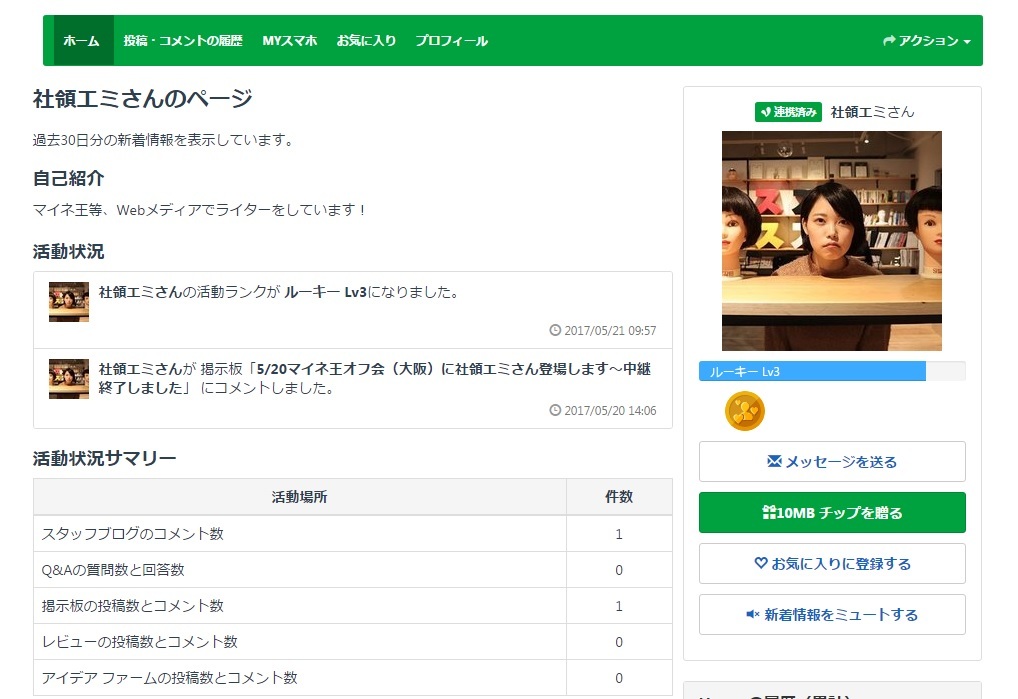
Task: Open the プロフィール tab
Action: coord(451,41)
